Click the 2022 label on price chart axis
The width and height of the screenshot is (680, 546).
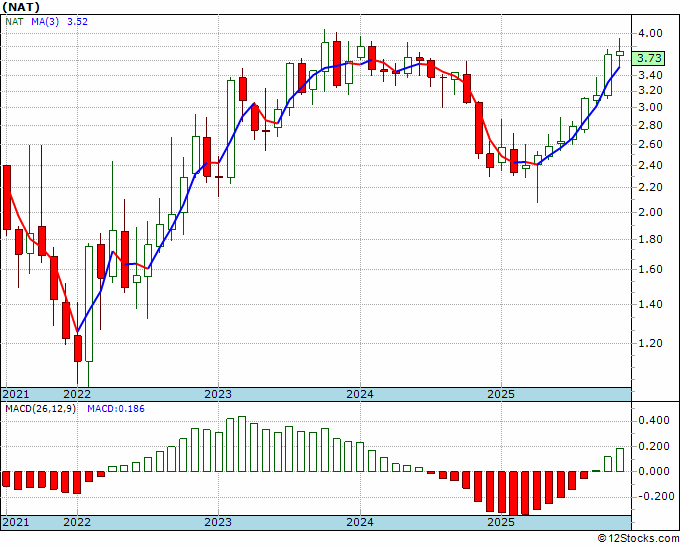pos(77,394)
